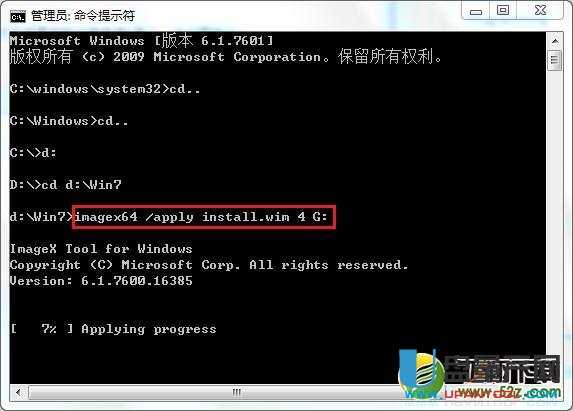Screen dimensions: 573x411
Task: Click the horizontal scrollbar thumb grip
Action: pos(236,392)
